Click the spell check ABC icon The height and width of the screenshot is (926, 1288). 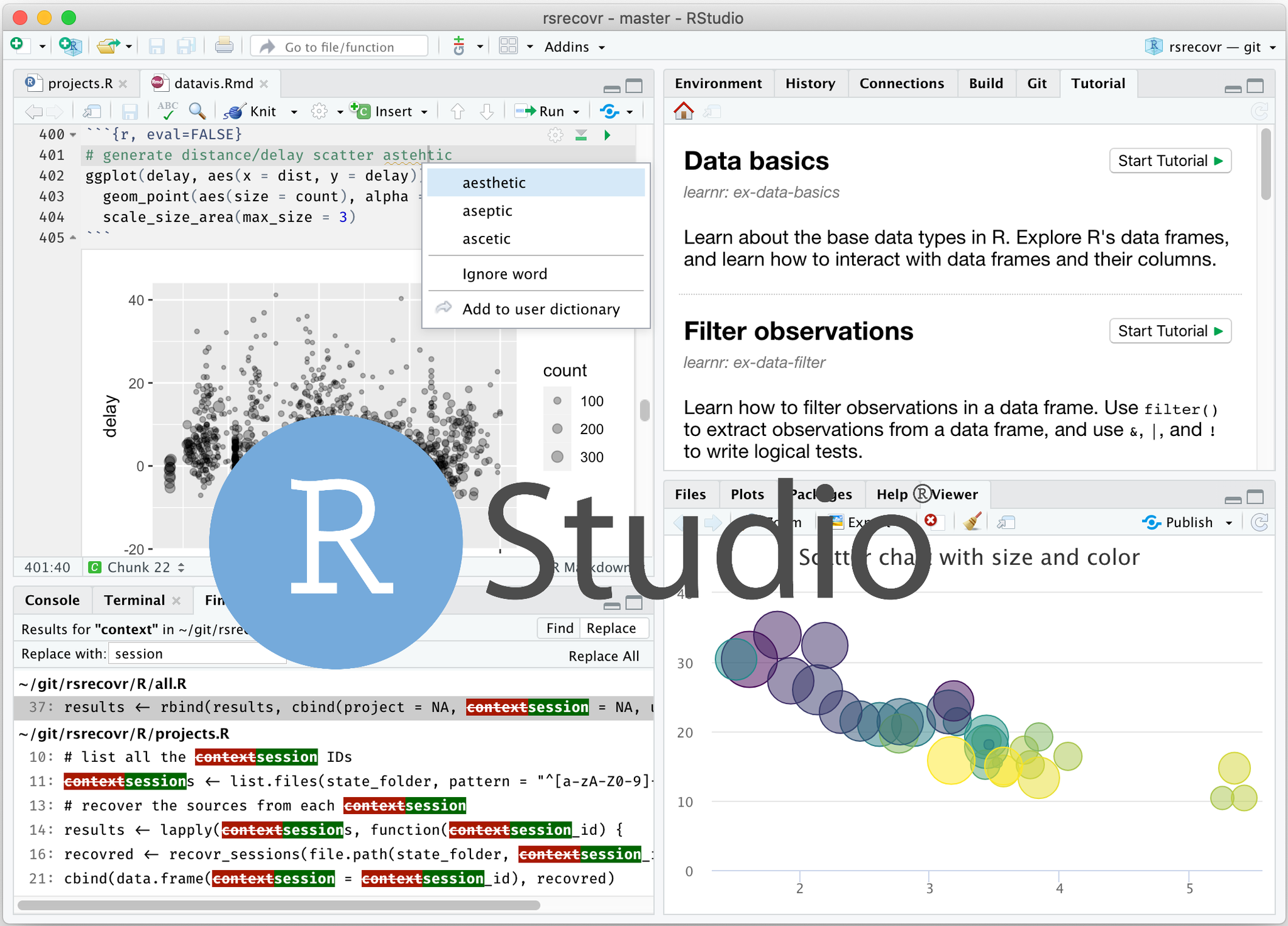[x=167, y=111]
